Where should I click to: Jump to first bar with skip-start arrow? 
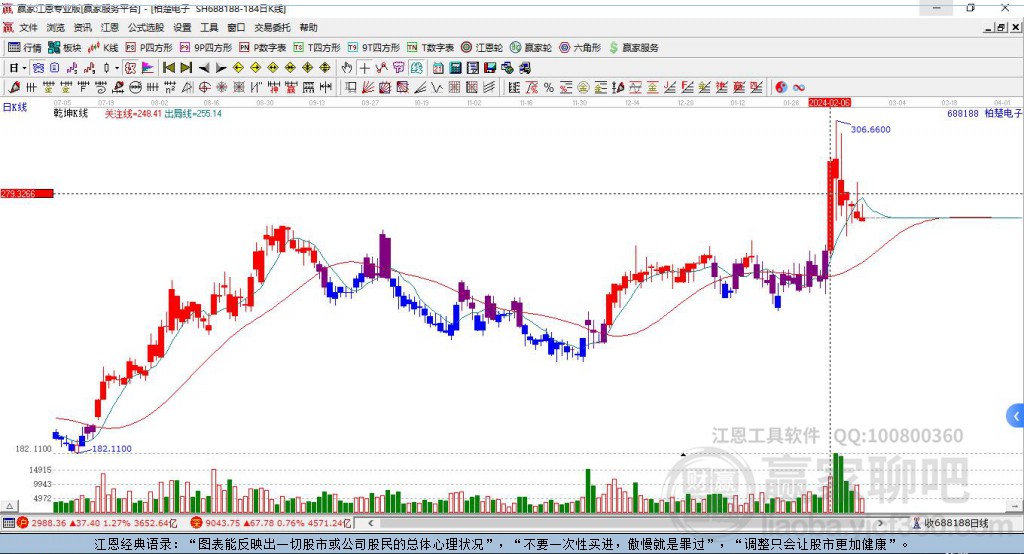coord(168,68)
